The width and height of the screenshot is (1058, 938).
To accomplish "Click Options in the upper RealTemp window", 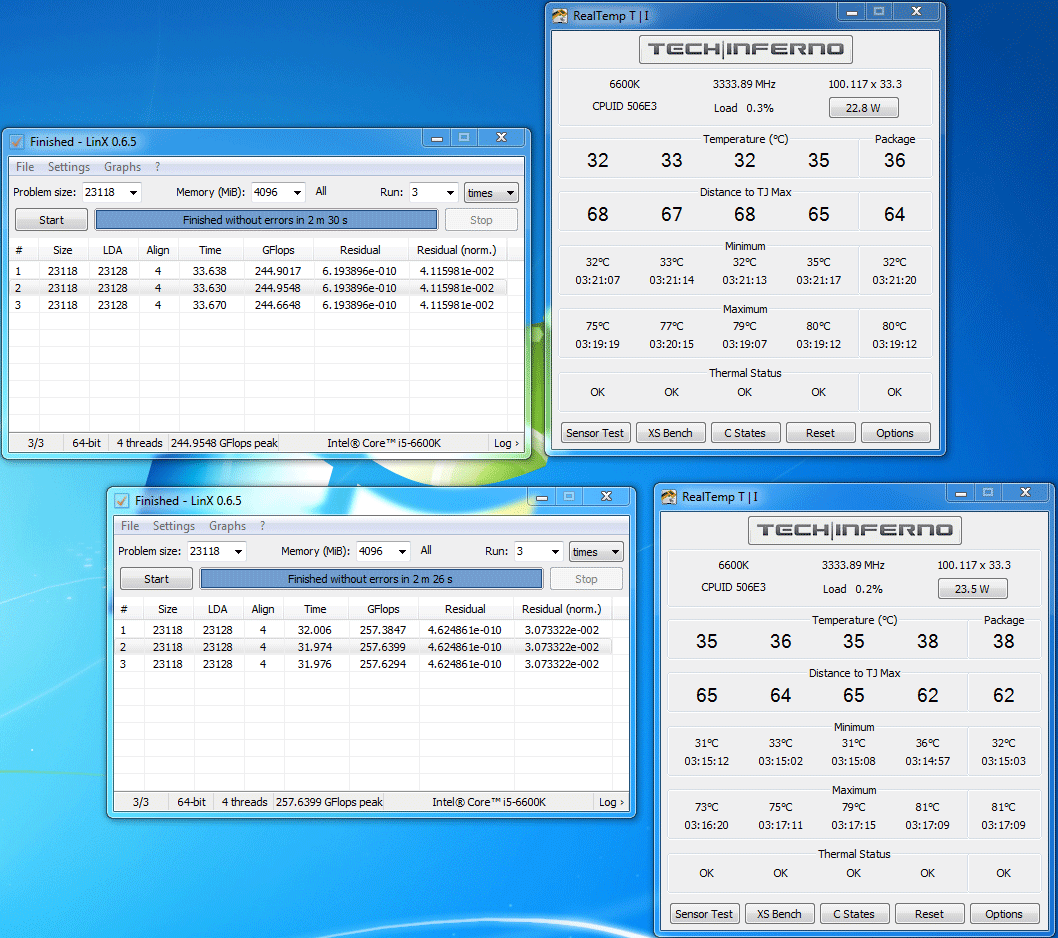I will 895,433.
